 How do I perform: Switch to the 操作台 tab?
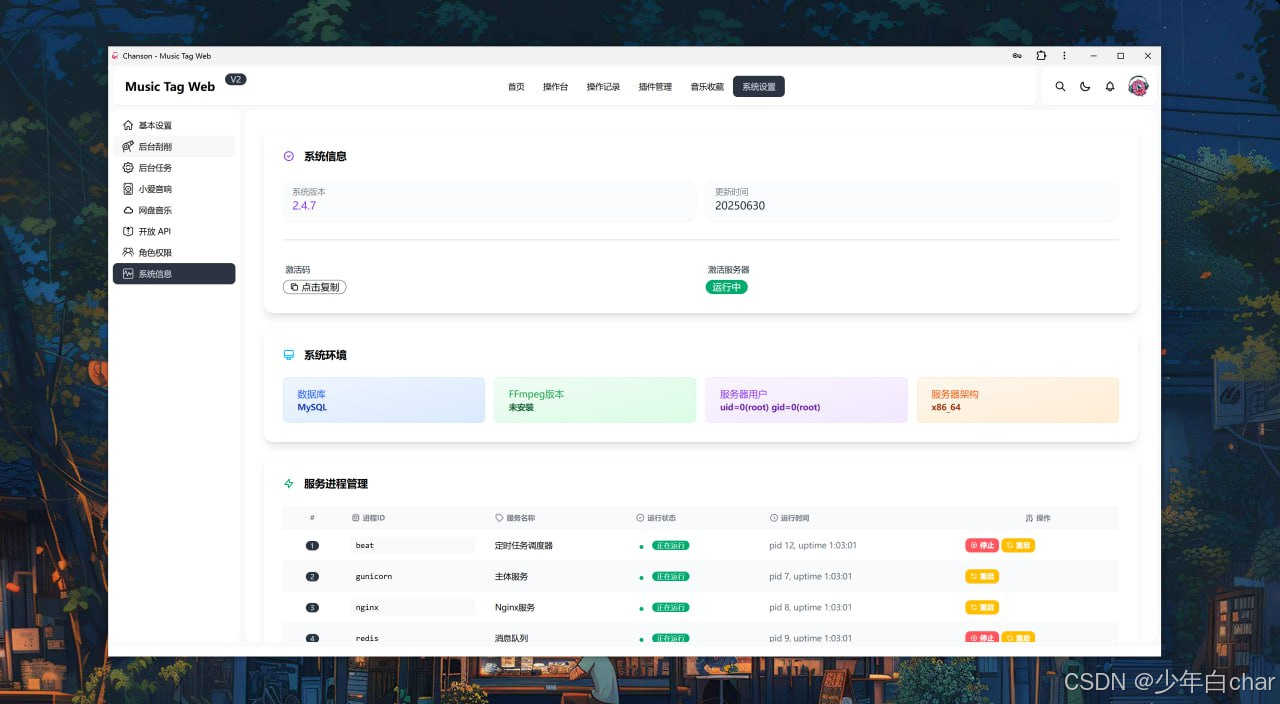tap(555, 87)
